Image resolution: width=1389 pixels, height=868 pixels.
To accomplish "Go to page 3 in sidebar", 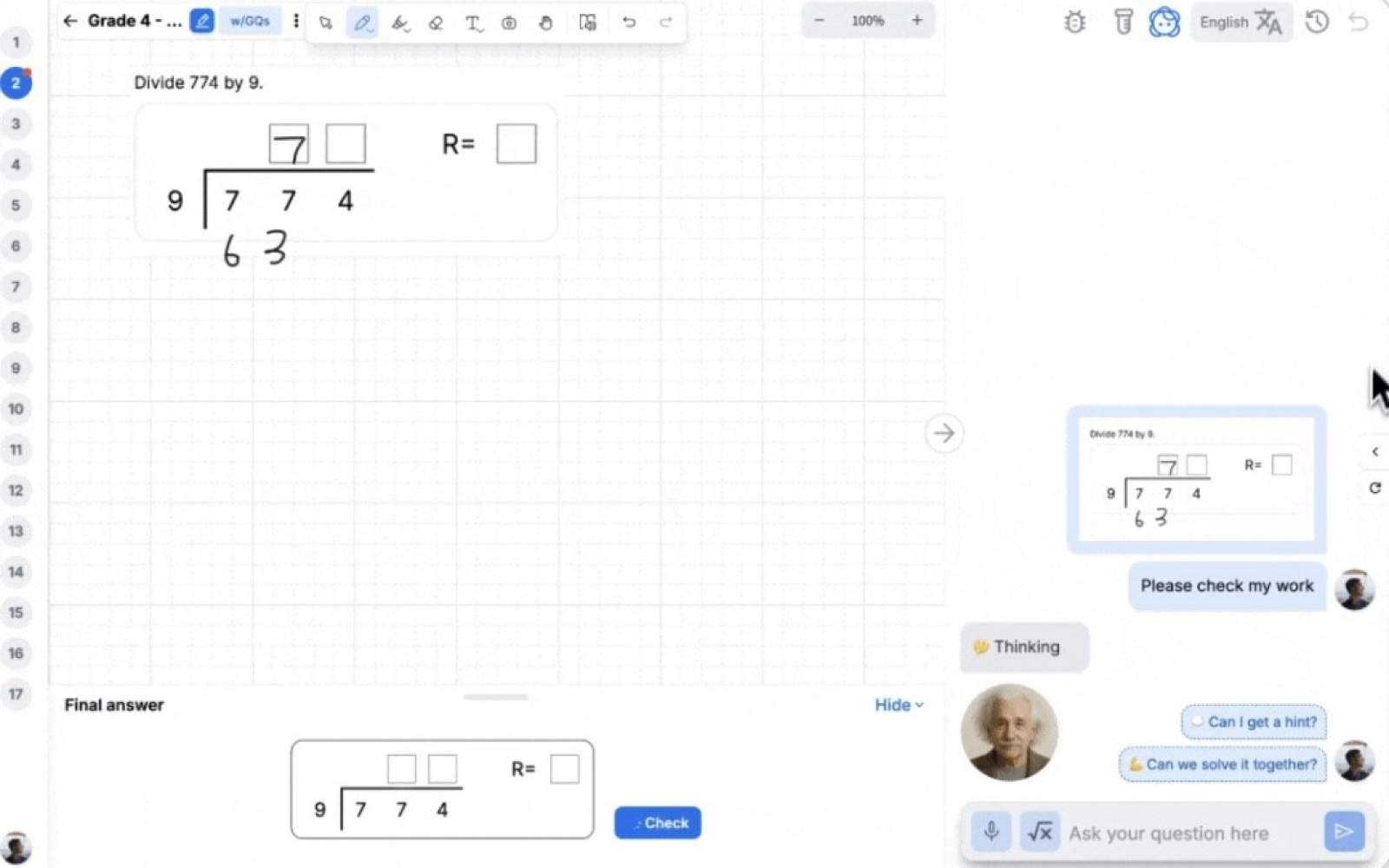I will point(16,123).
